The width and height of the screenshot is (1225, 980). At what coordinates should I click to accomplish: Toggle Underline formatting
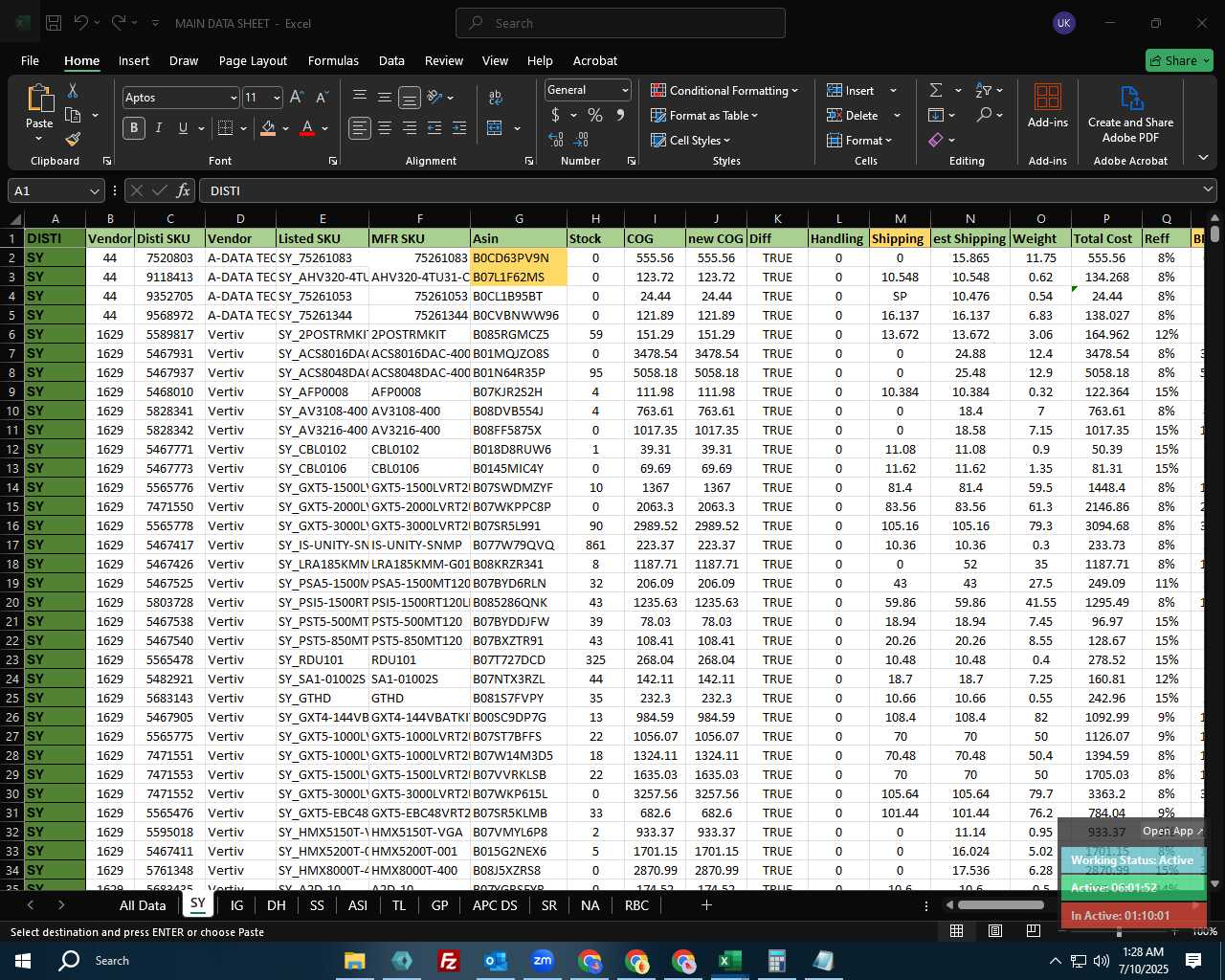183,128
